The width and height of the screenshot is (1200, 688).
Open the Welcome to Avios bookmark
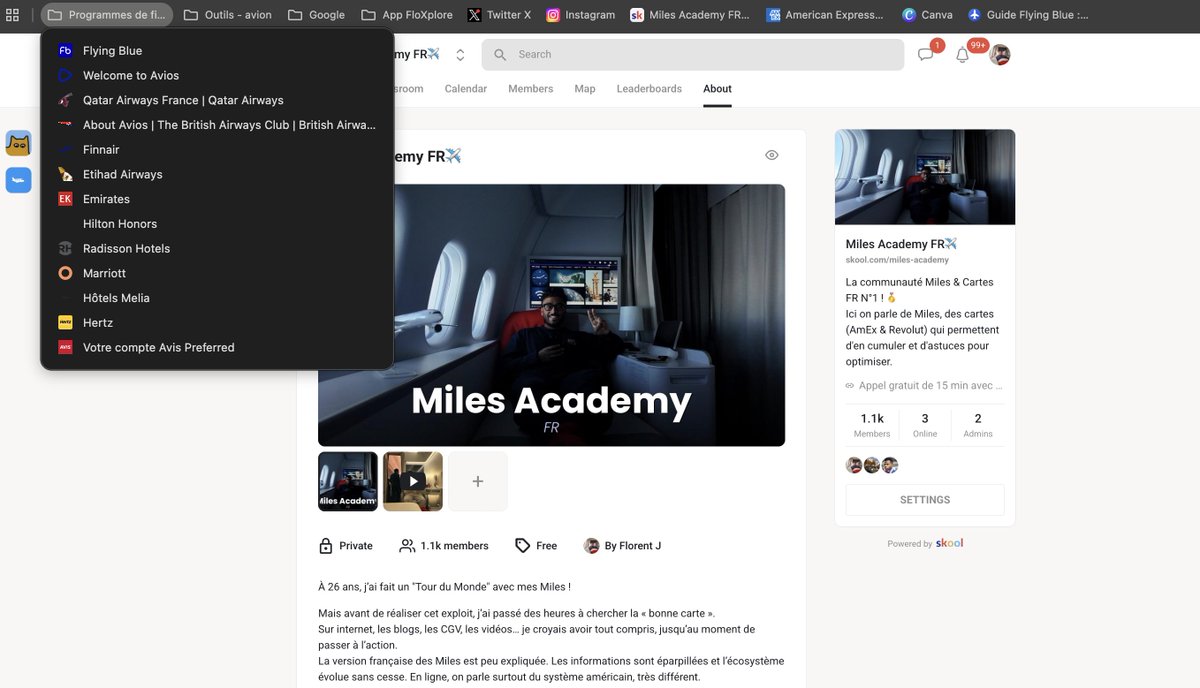point(216,75)
